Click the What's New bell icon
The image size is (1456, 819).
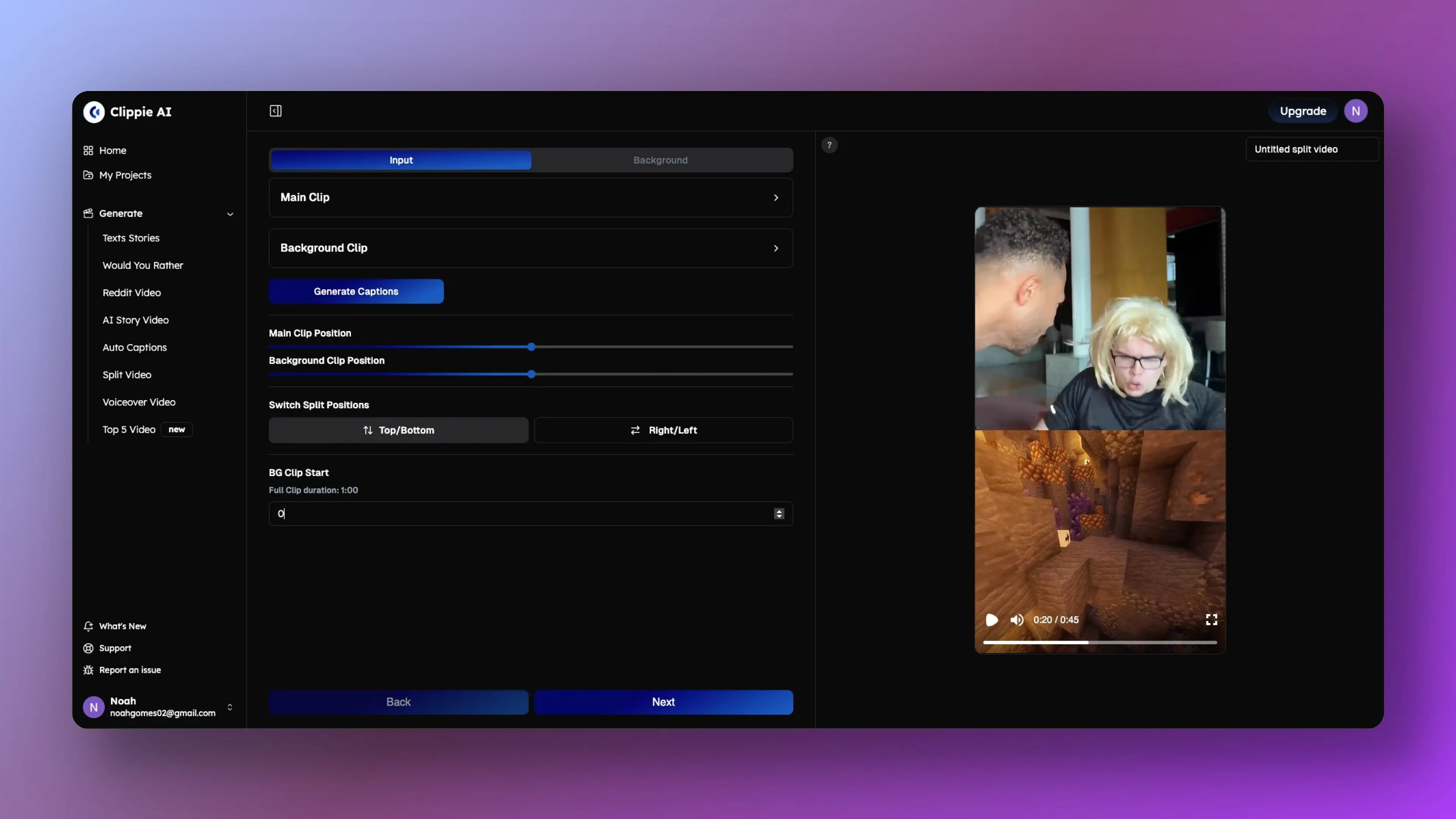(88, 626)
